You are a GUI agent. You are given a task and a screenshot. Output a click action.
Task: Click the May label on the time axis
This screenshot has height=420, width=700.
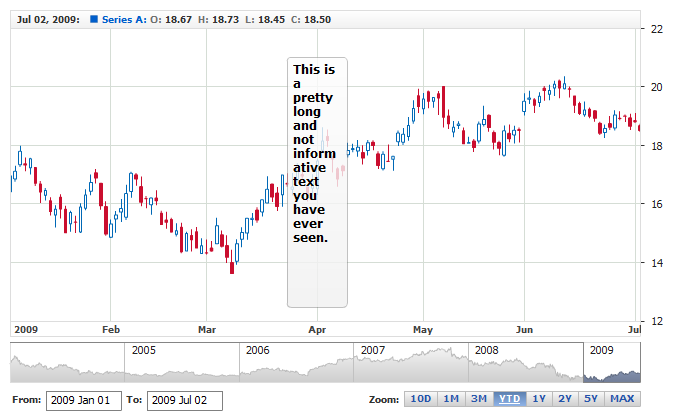422,329
